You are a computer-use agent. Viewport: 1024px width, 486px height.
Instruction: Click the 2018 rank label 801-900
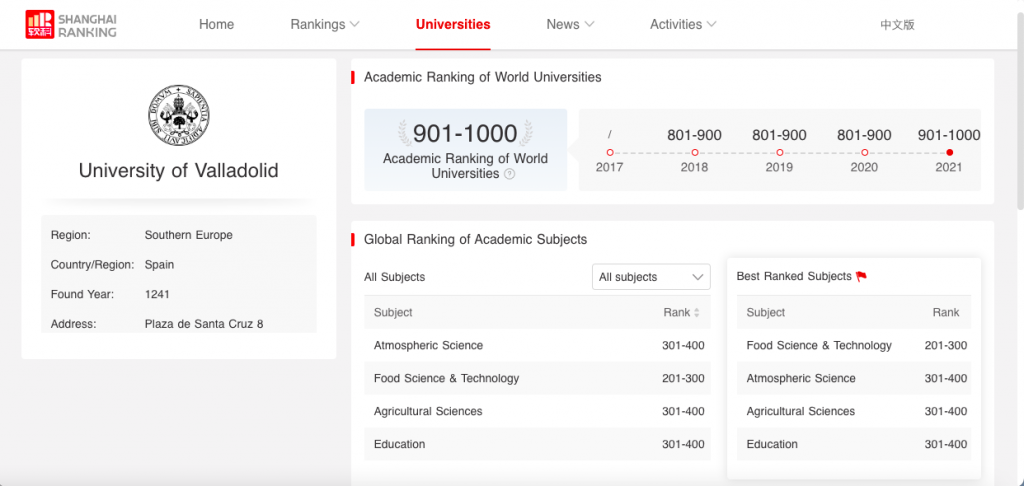tap(694, 136)
